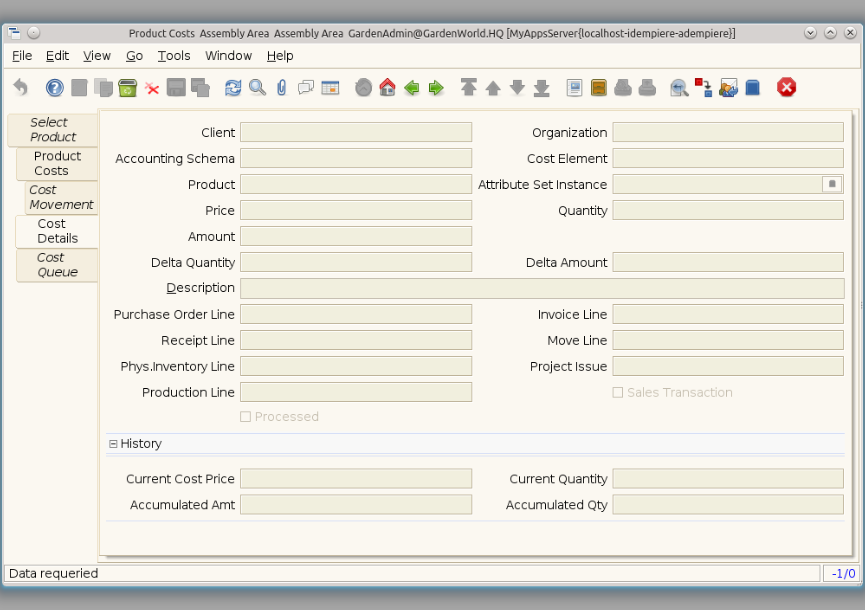Open the Help menu
The height and width of the screenshot is (610, 865).
point(280,56)
